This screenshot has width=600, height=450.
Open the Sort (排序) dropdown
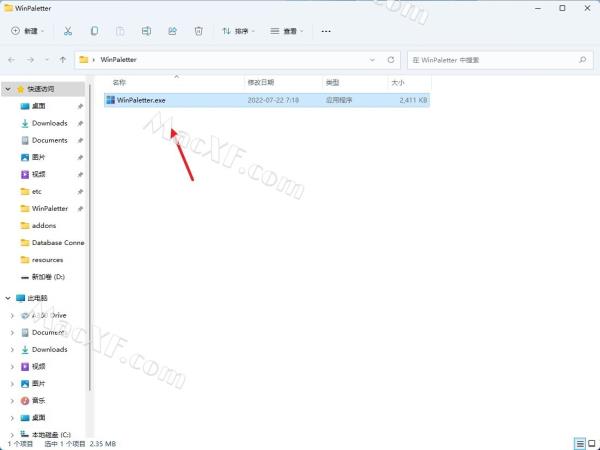pos(238,31)
